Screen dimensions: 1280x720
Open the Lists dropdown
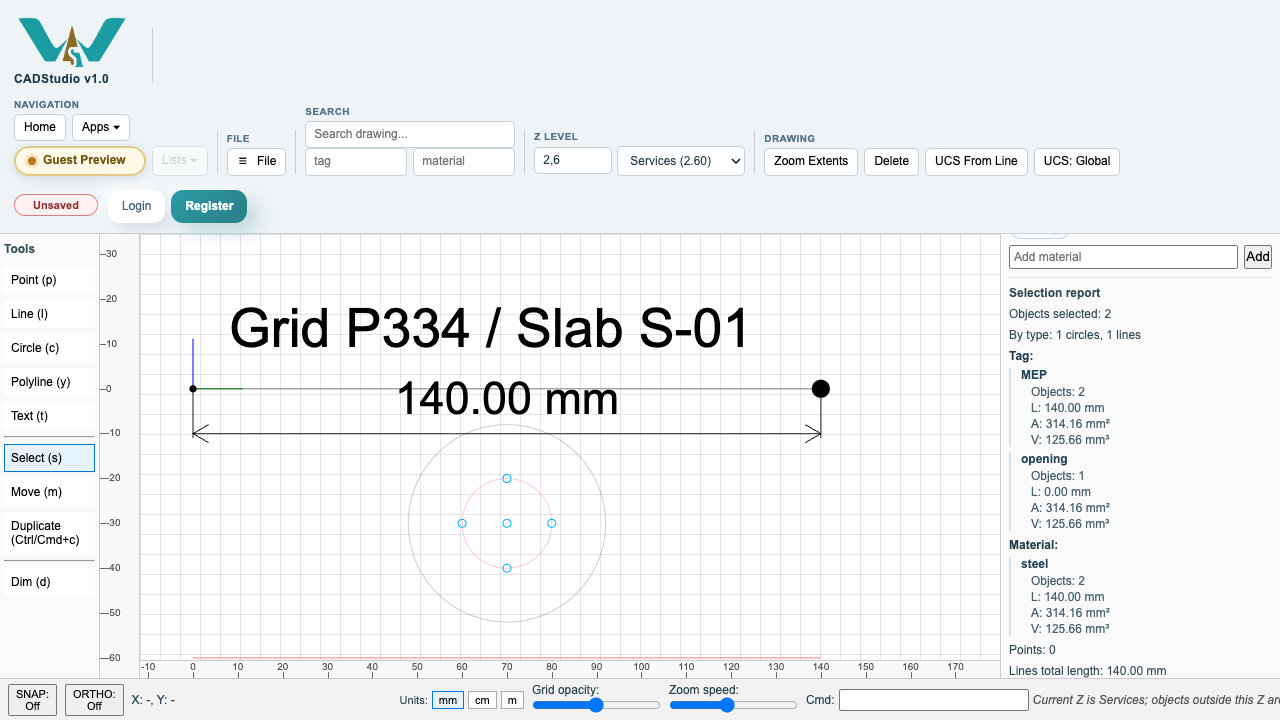(x=180, y=160)
